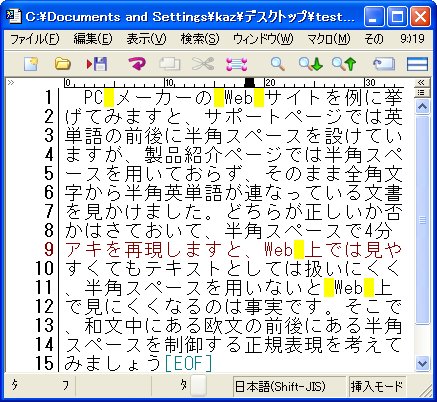Click the New file toolbar icon
This screenshot has height=402, width=437.
(x=31, y=64)
